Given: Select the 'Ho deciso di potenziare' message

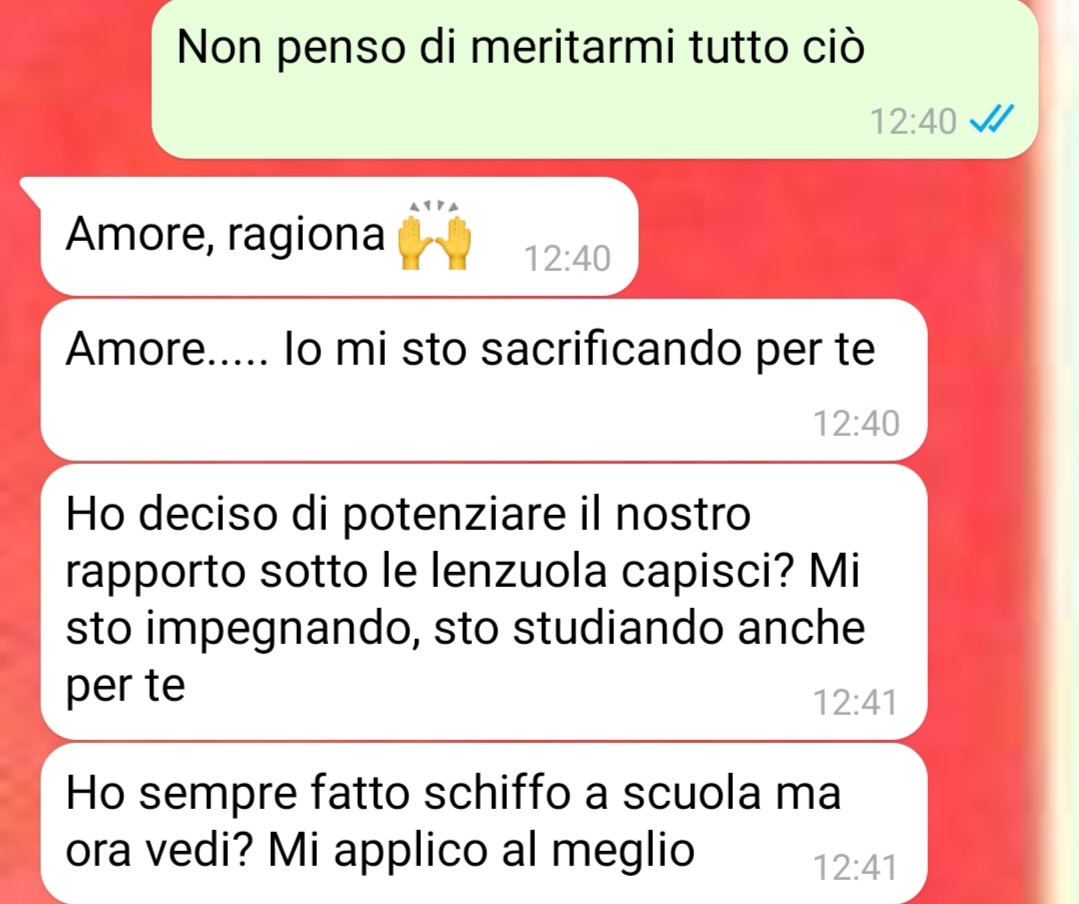Looking at the screenshot, I should tap(483, 601).
